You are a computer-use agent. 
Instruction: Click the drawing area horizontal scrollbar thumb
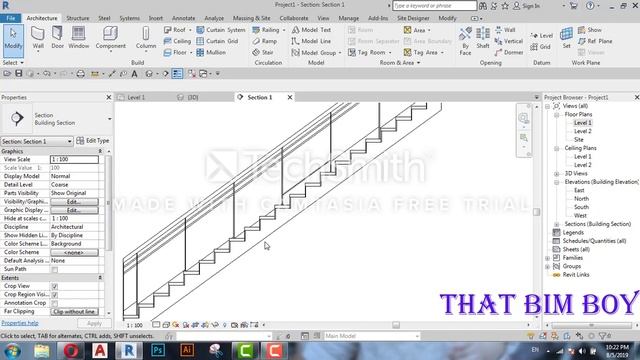click(396, 325)
